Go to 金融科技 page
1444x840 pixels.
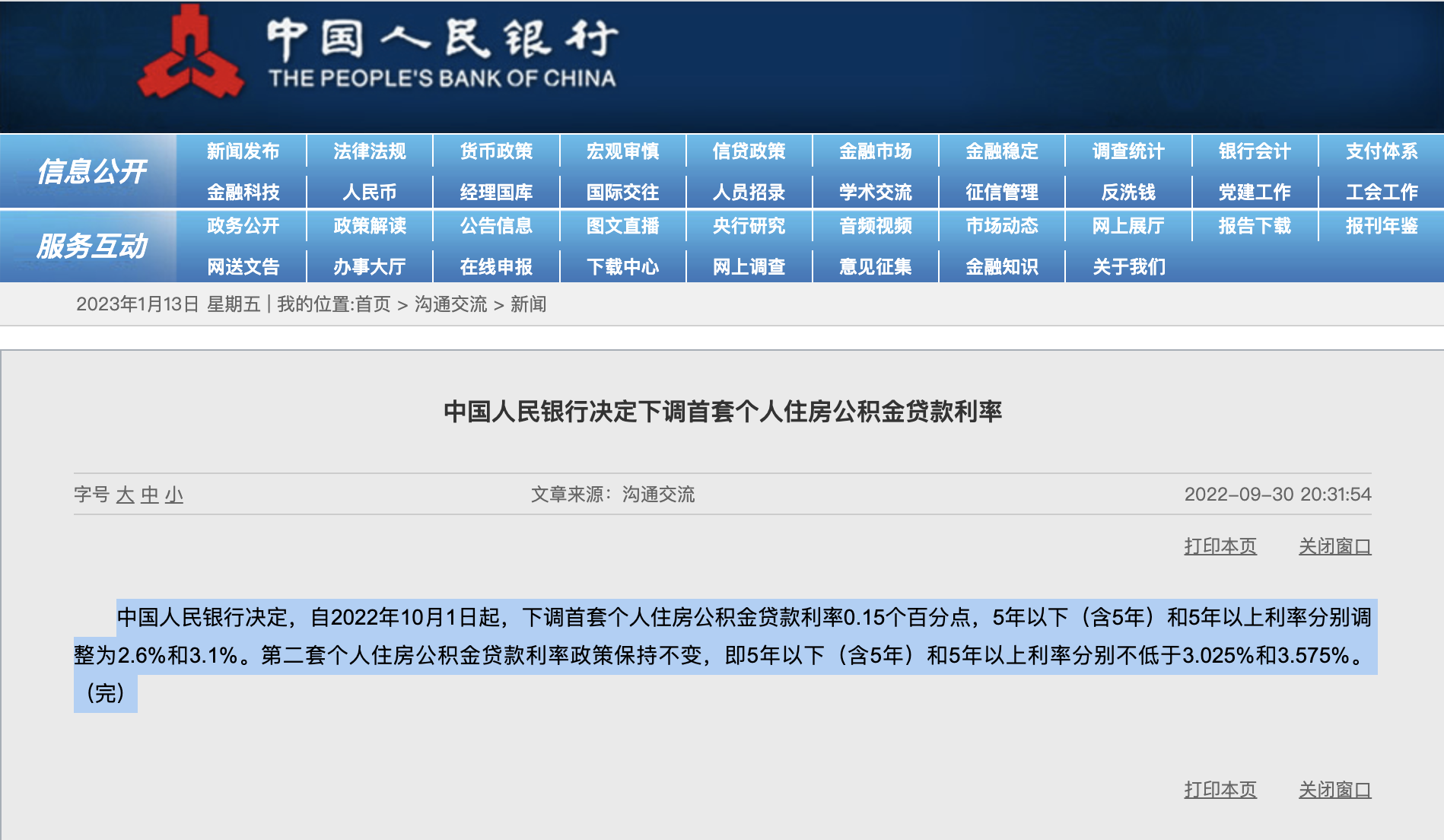[243, 192]
